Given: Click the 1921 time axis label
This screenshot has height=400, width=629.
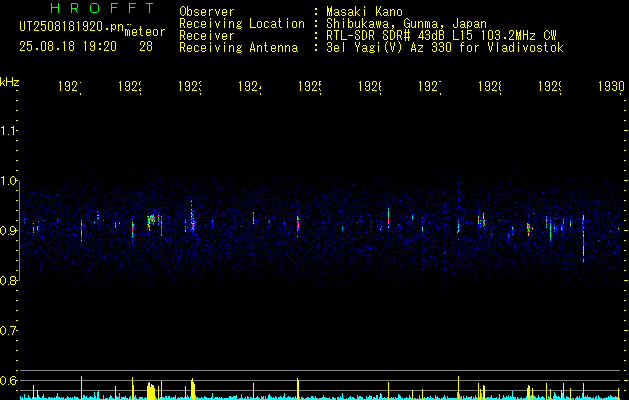Looking at the screenshot, I should 70,86.
